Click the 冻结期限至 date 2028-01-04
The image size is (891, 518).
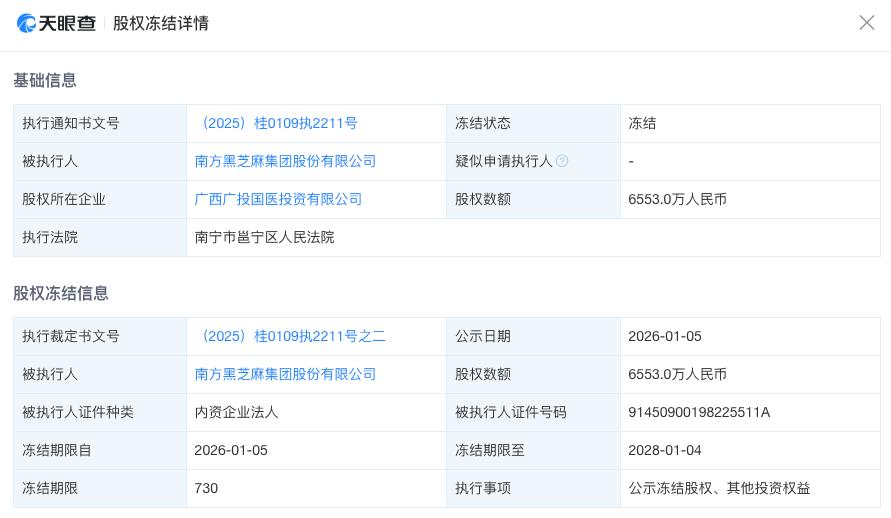[x=665, y=450]
